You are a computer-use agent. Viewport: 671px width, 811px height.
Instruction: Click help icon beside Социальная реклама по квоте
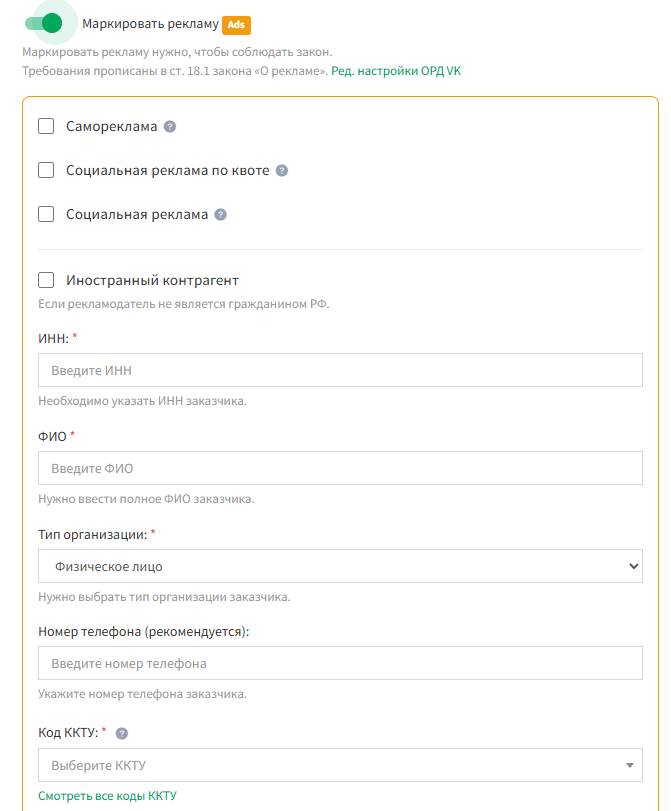tap(282, 171)
